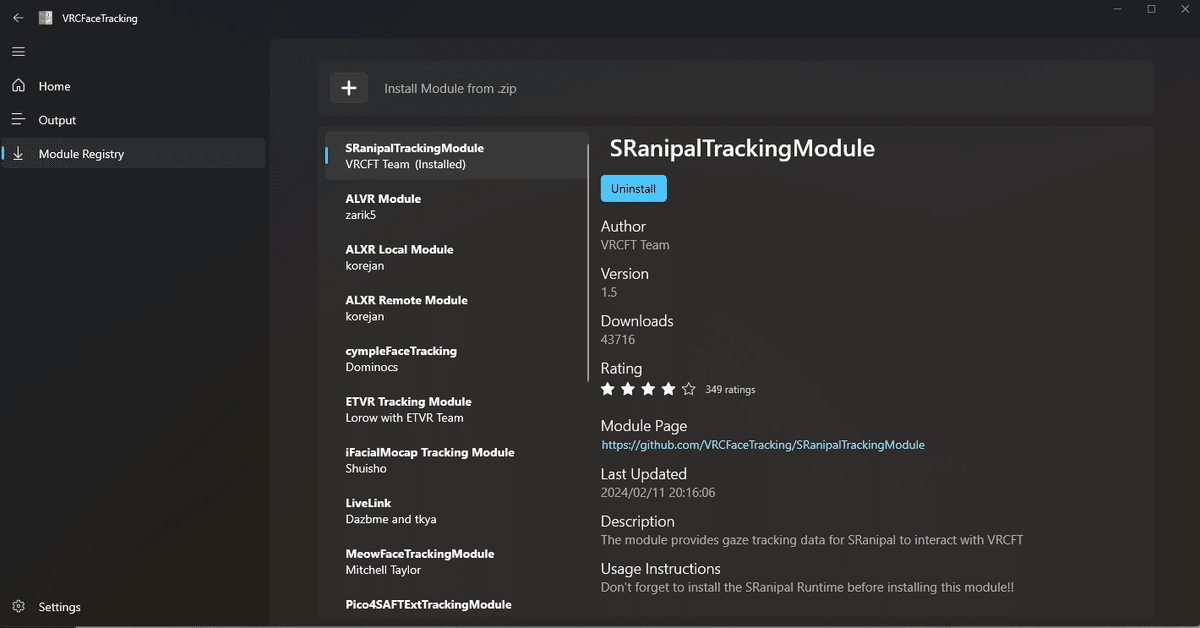The image size is (1200, 628).
Task: Toggle the hamburger navigation menu
Action: coord(19,52)
